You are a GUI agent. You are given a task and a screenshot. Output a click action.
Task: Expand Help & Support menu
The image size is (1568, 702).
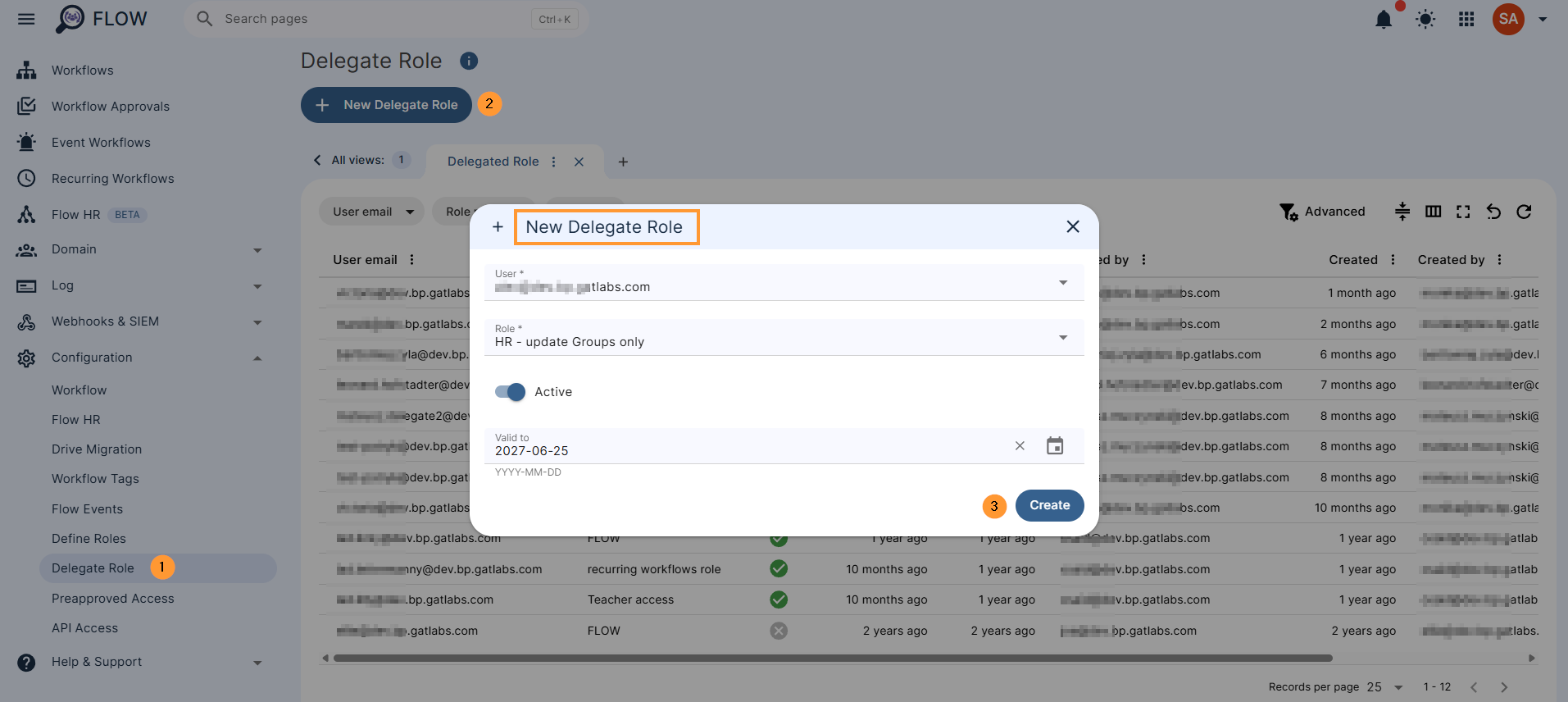click(257, 663)
